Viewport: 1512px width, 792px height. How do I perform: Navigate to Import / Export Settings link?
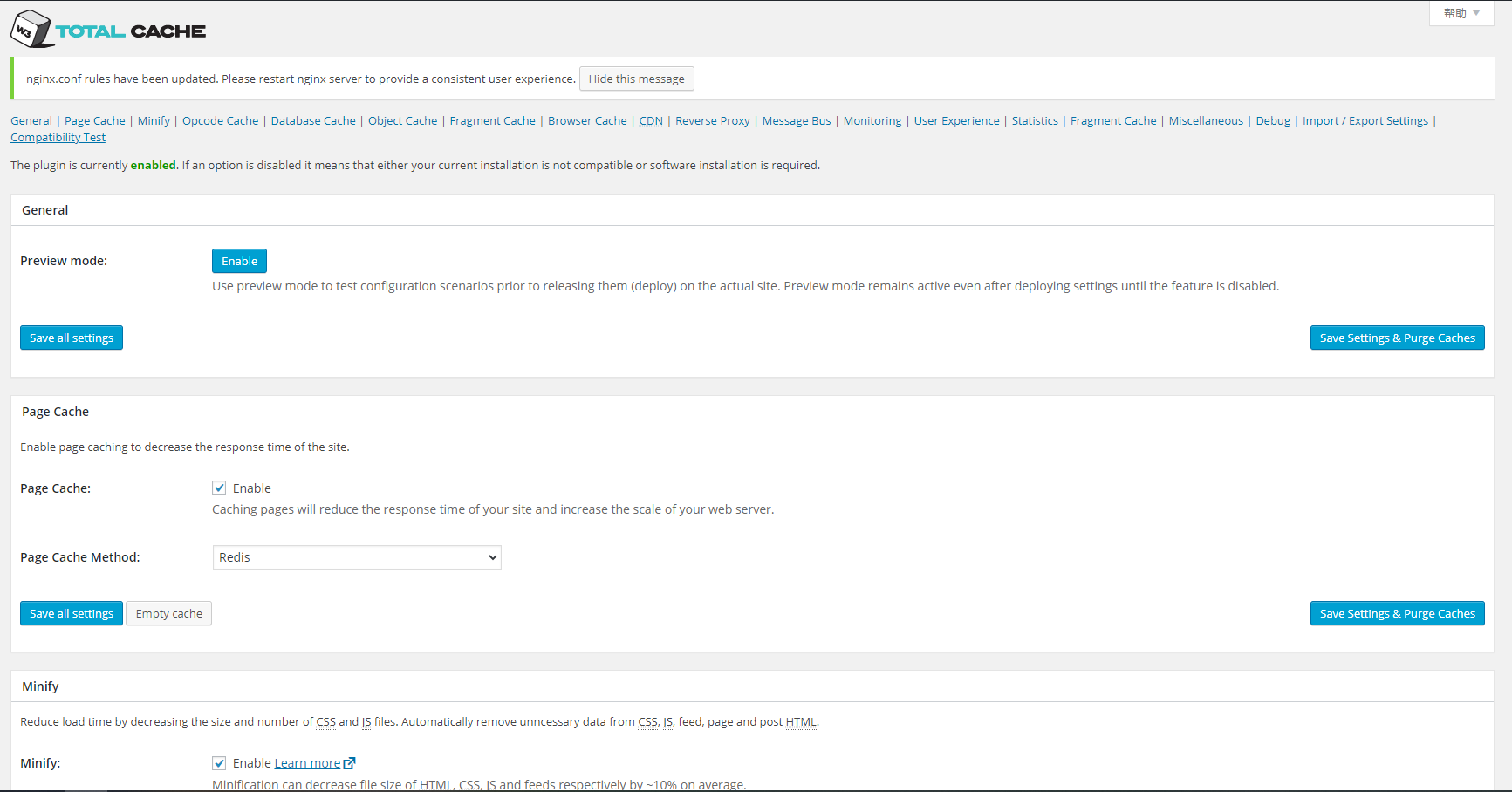coord(1365,121)
